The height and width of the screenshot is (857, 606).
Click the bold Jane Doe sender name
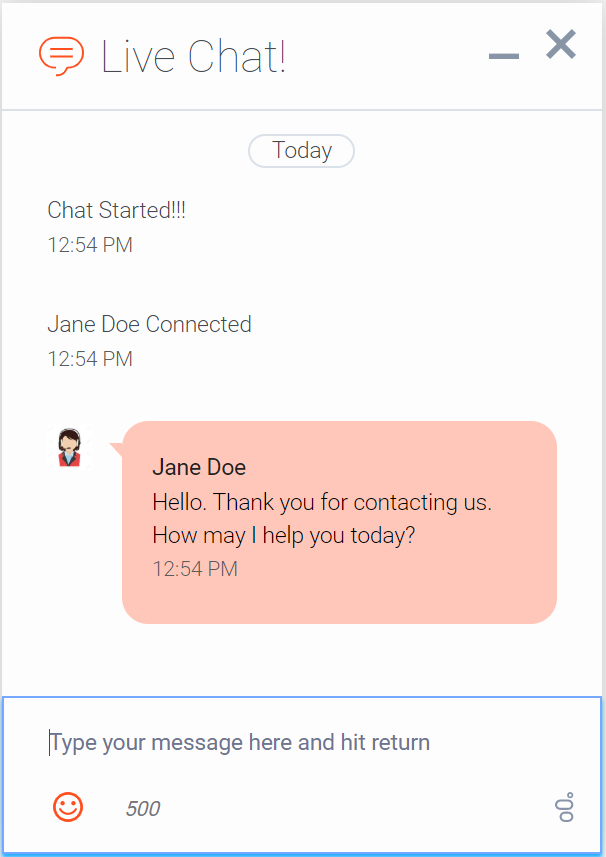pyautogui.click(x=199, y=467)
